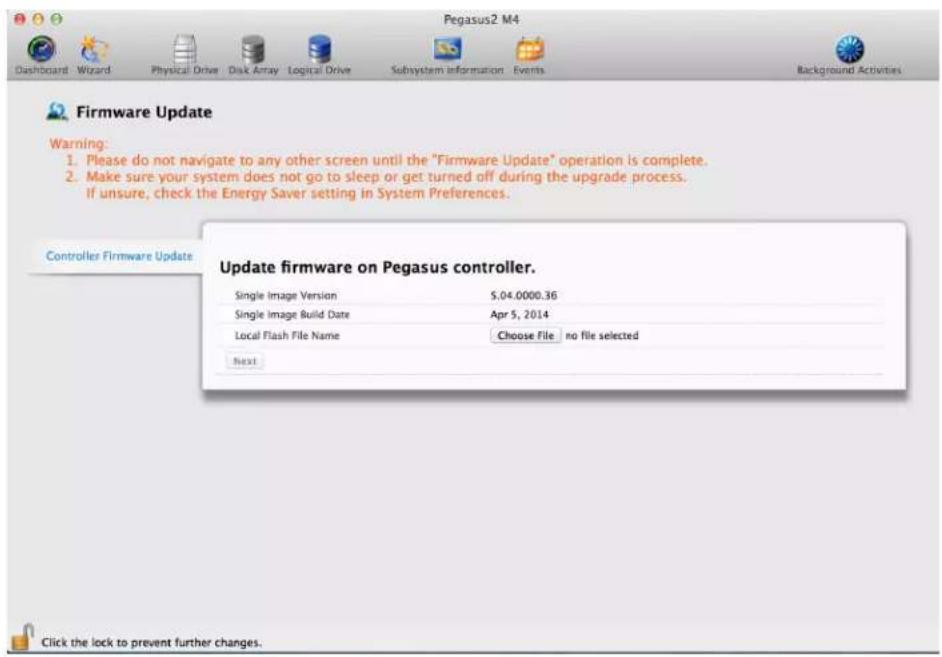Maximize the window with the green button
Screen dimensions: 942x657
pyautogui.click(x=56, y=19)
